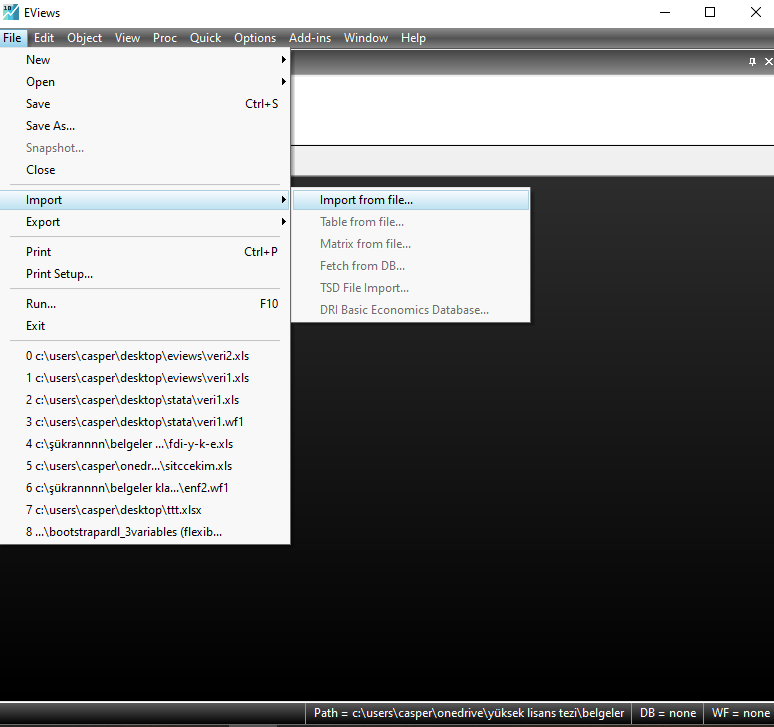This screenshot has height=727, width=774.
Task: Open the Object menu
Action: tap(84, 38)
